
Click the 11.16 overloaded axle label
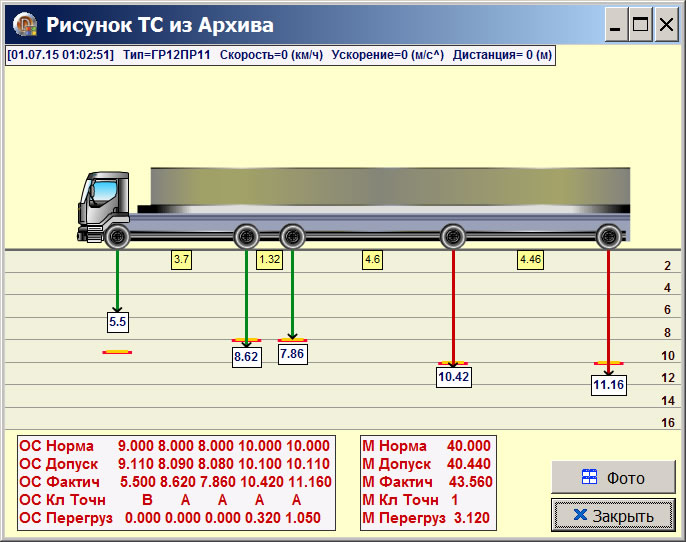click(x=608, y=384)
